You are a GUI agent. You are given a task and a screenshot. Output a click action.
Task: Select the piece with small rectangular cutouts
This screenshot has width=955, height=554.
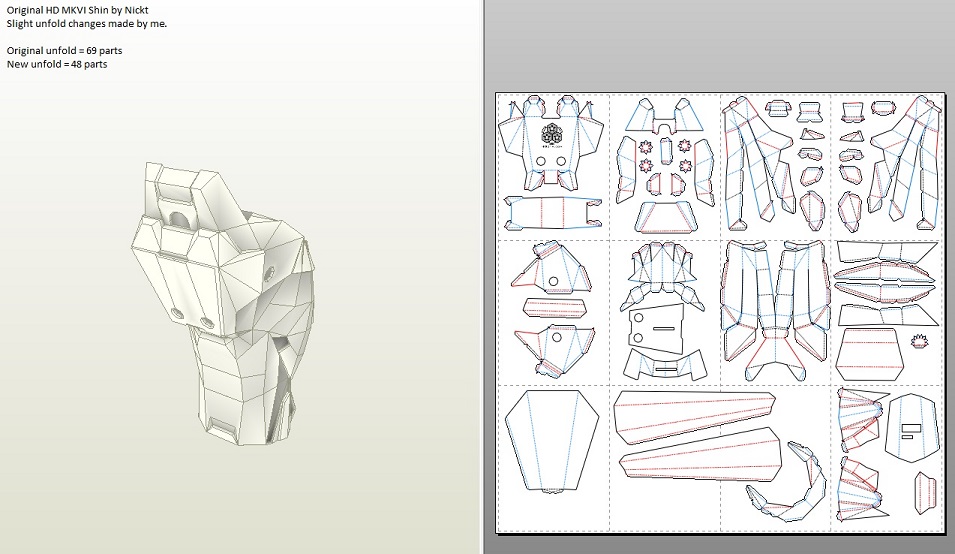coord(911,428)
